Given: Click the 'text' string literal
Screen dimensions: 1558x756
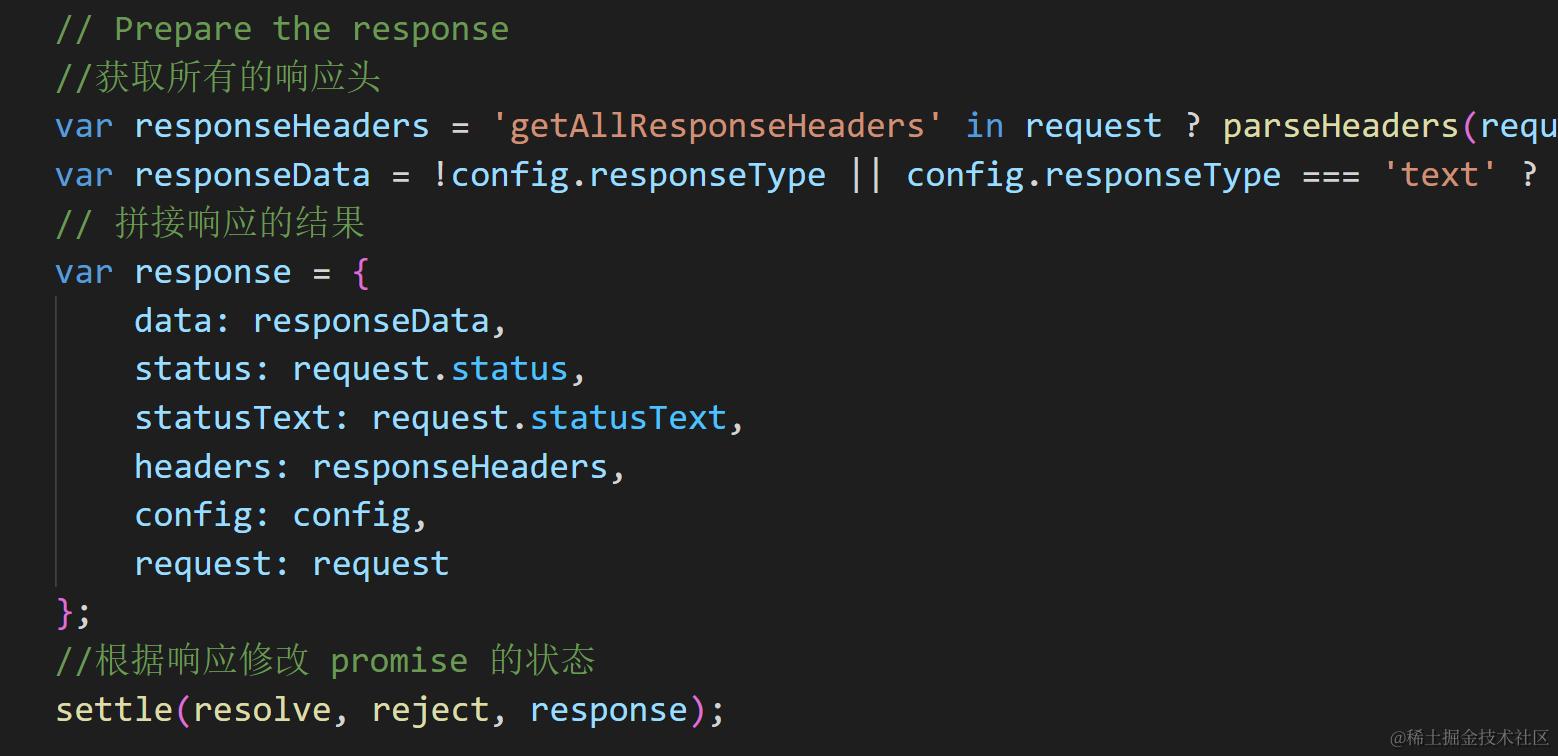Looking at the screenshot, I should coord(1440,175).
